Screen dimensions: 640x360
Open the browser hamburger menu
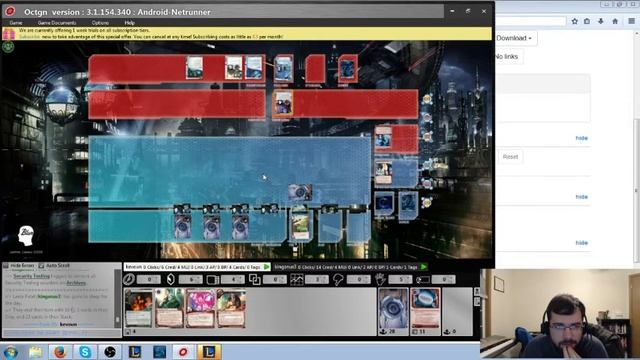631,21
